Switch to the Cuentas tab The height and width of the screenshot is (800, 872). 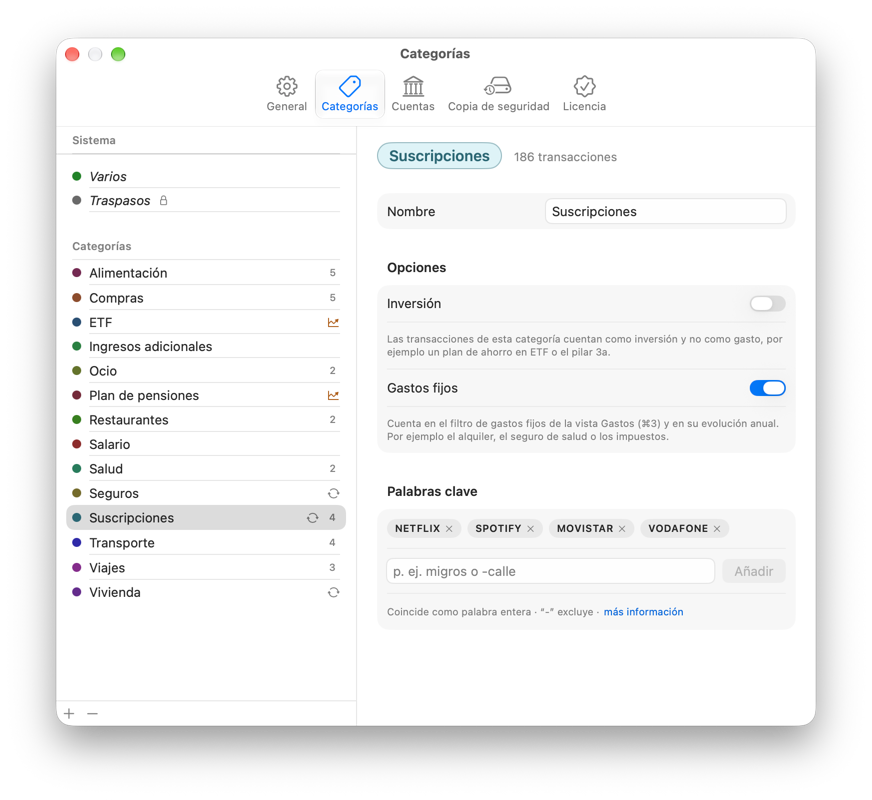click(413, 94)
